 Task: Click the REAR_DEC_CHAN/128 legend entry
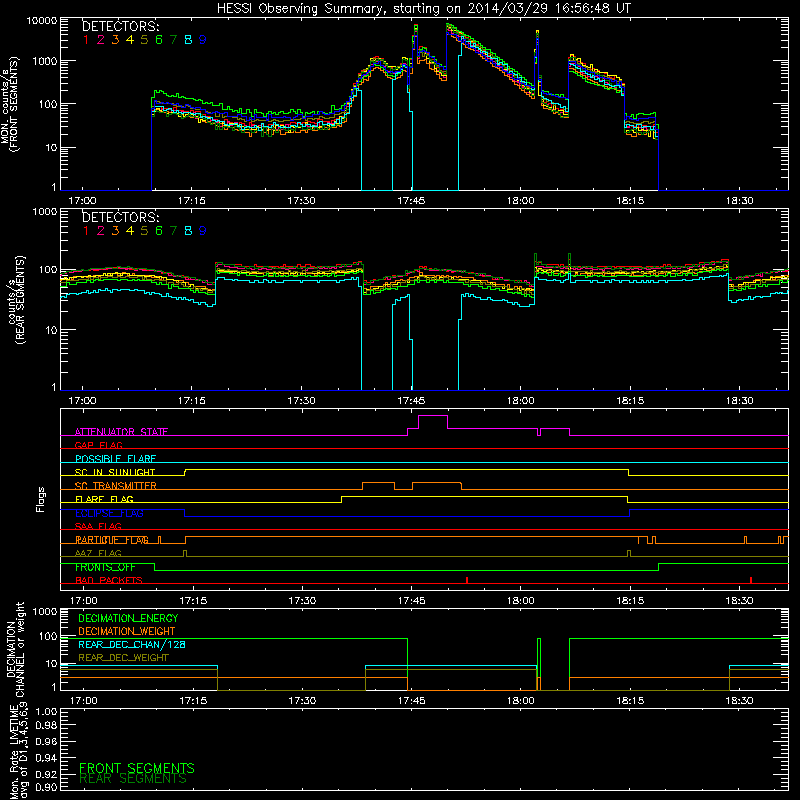coord(132,644)
